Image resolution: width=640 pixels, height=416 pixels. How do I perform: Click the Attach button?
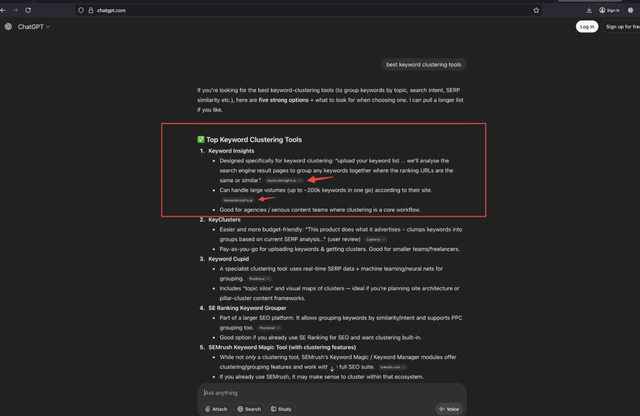click(x=216, y=409)
